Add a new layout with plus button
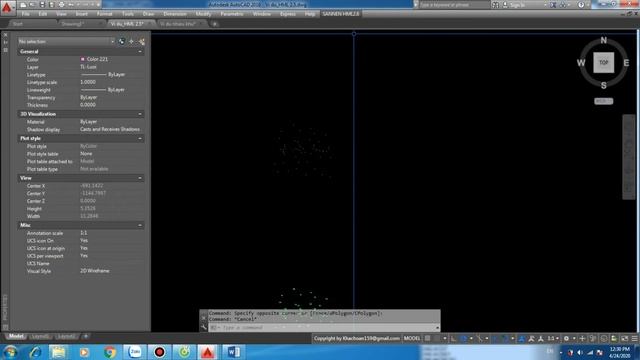 pos(86,336)
